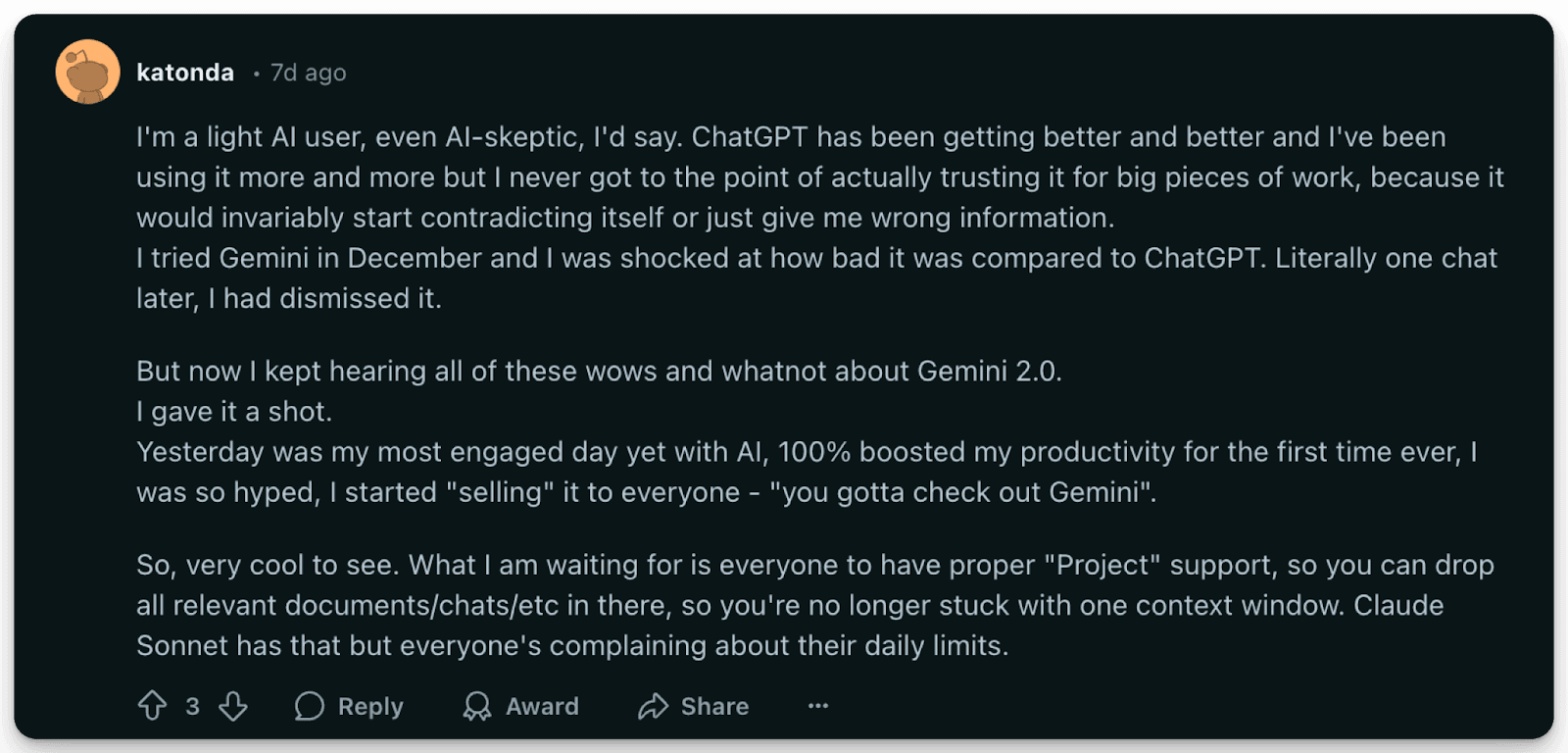
Task: Click the vote count showing 3
Action: point(192,706)
